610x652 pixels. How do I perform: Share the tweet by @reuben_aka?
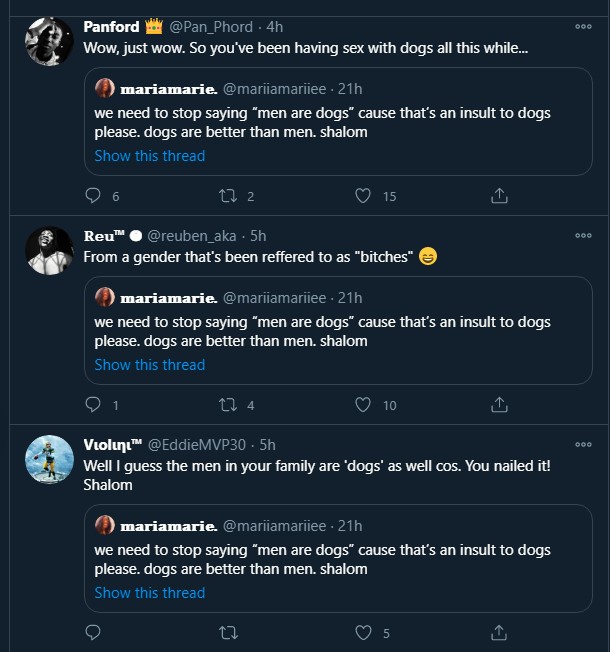499,405
